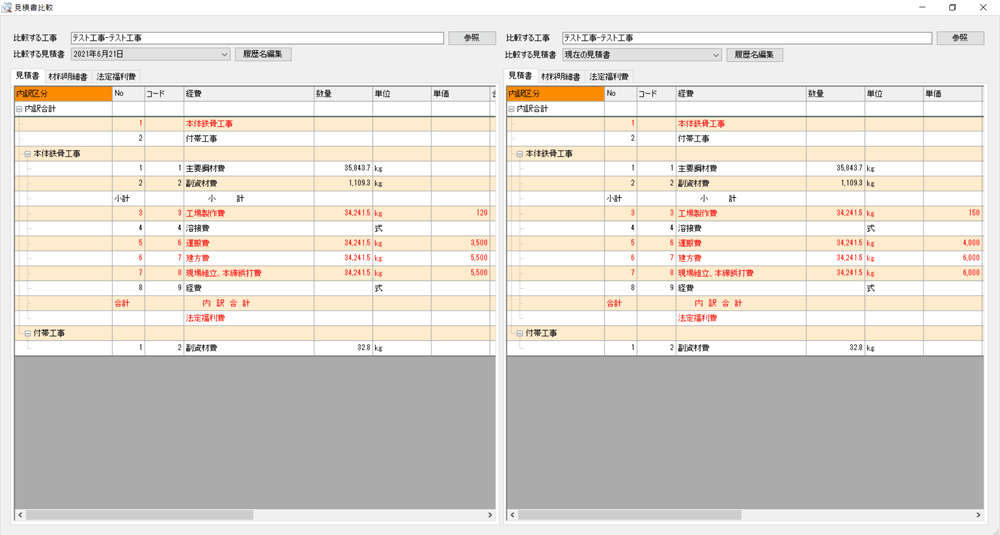
Task: Select the 見積書 tab in right panel
Action: tap(520, 76)
